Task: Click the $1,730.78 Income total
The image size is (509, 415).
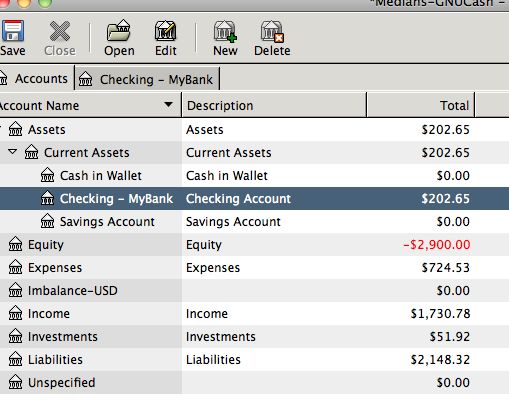Action: coord(440,314)
